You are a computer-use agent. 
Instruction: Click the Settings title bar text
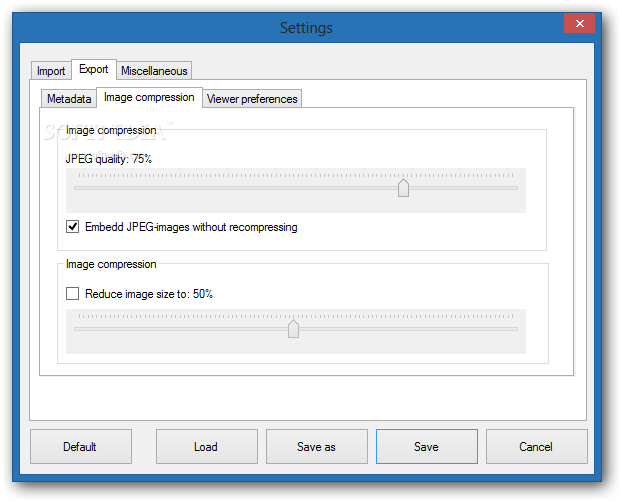(306, 28)
